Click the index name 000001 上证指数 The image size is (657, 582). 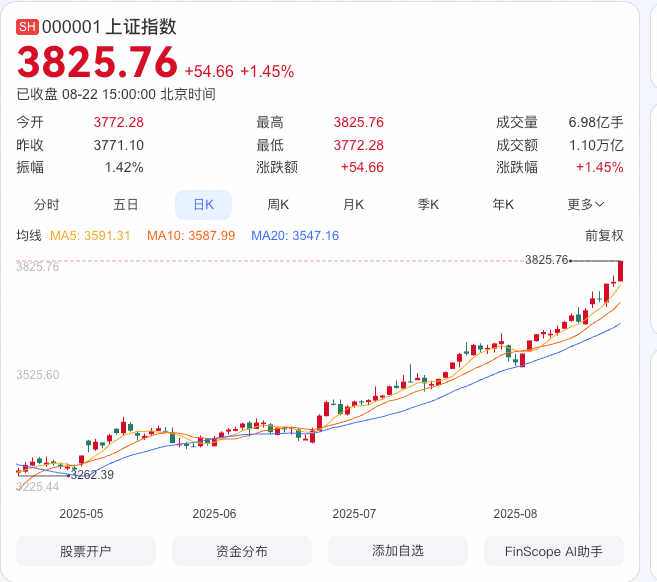coord(109,27)
